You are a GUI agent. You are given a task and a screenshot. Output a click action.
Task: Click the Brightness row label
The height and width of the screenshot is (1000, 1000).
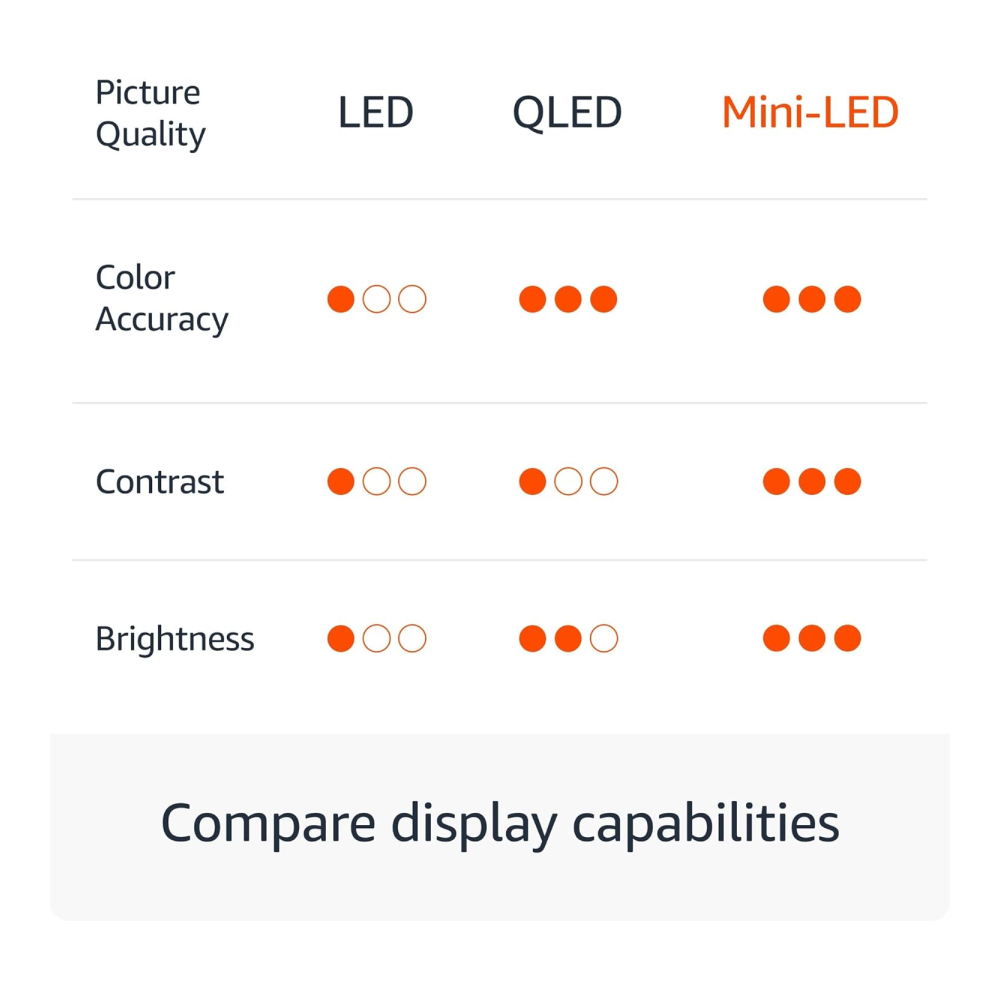tap(175, 639)
